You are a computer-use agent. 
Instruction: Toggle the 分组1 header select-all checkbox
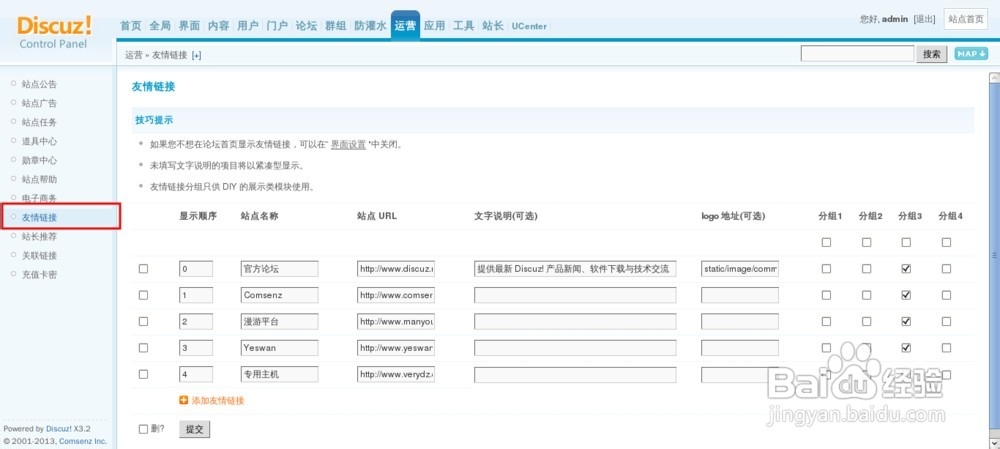pyautogui.click(x=827, y=242)
